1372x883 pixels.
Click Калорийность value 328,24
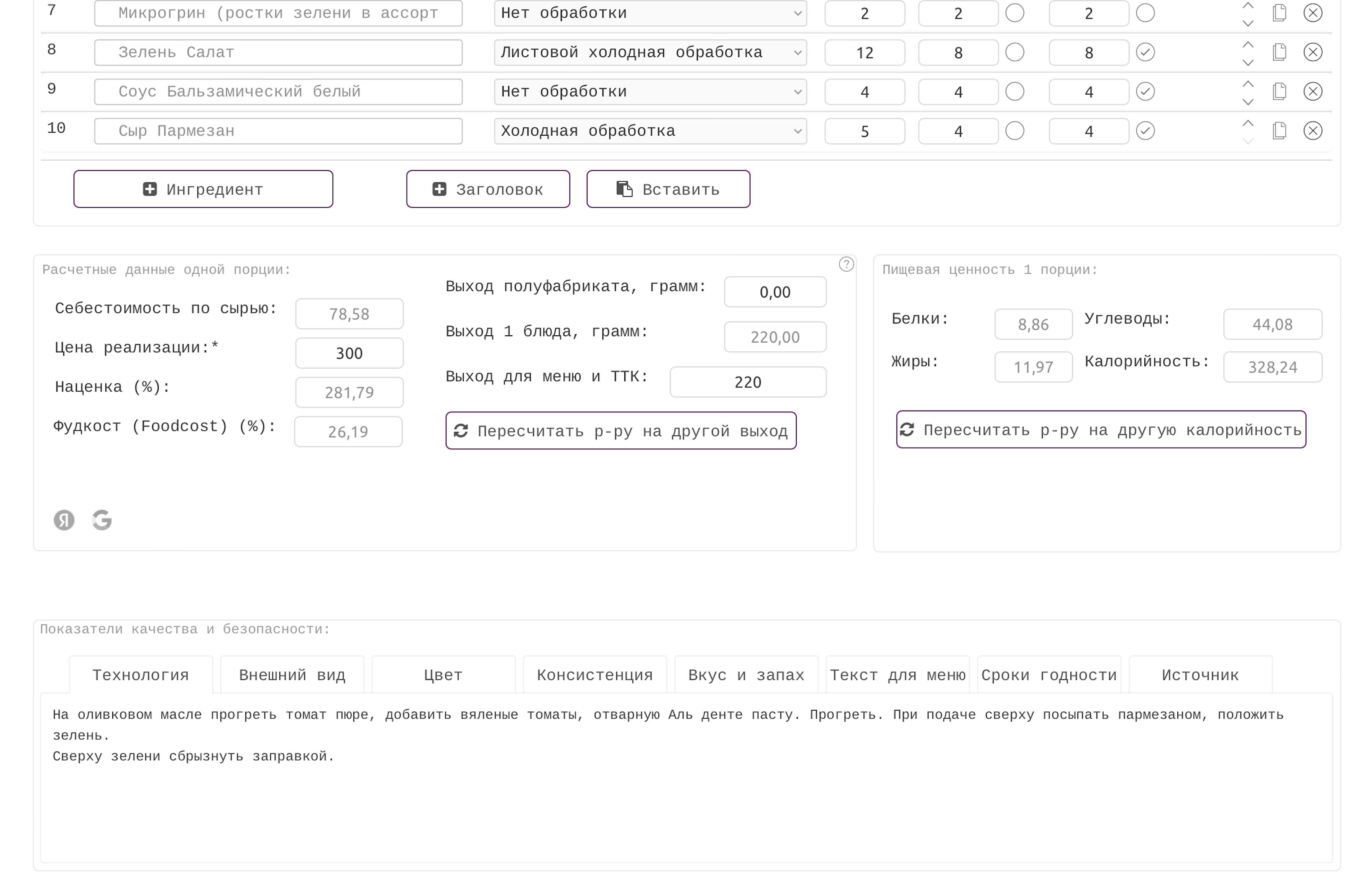[1272, 367]
